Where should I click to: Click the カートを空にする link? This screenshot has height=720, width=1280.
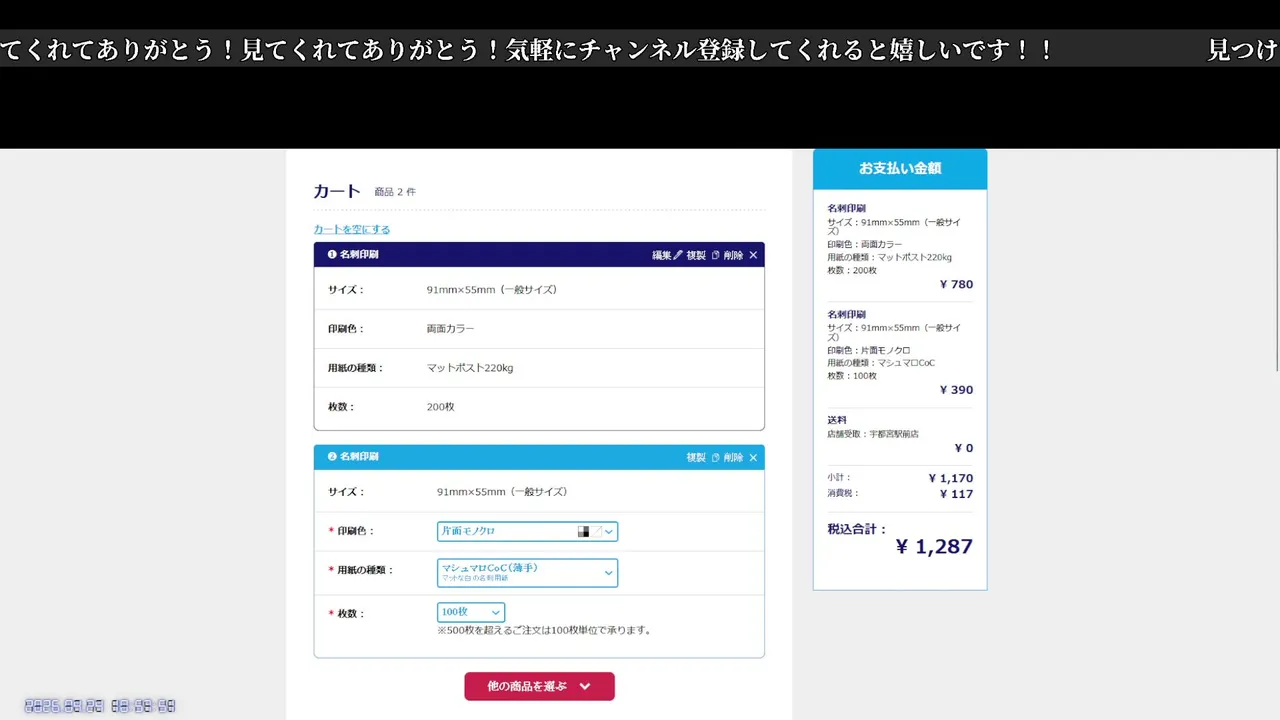tap(352, 229)
